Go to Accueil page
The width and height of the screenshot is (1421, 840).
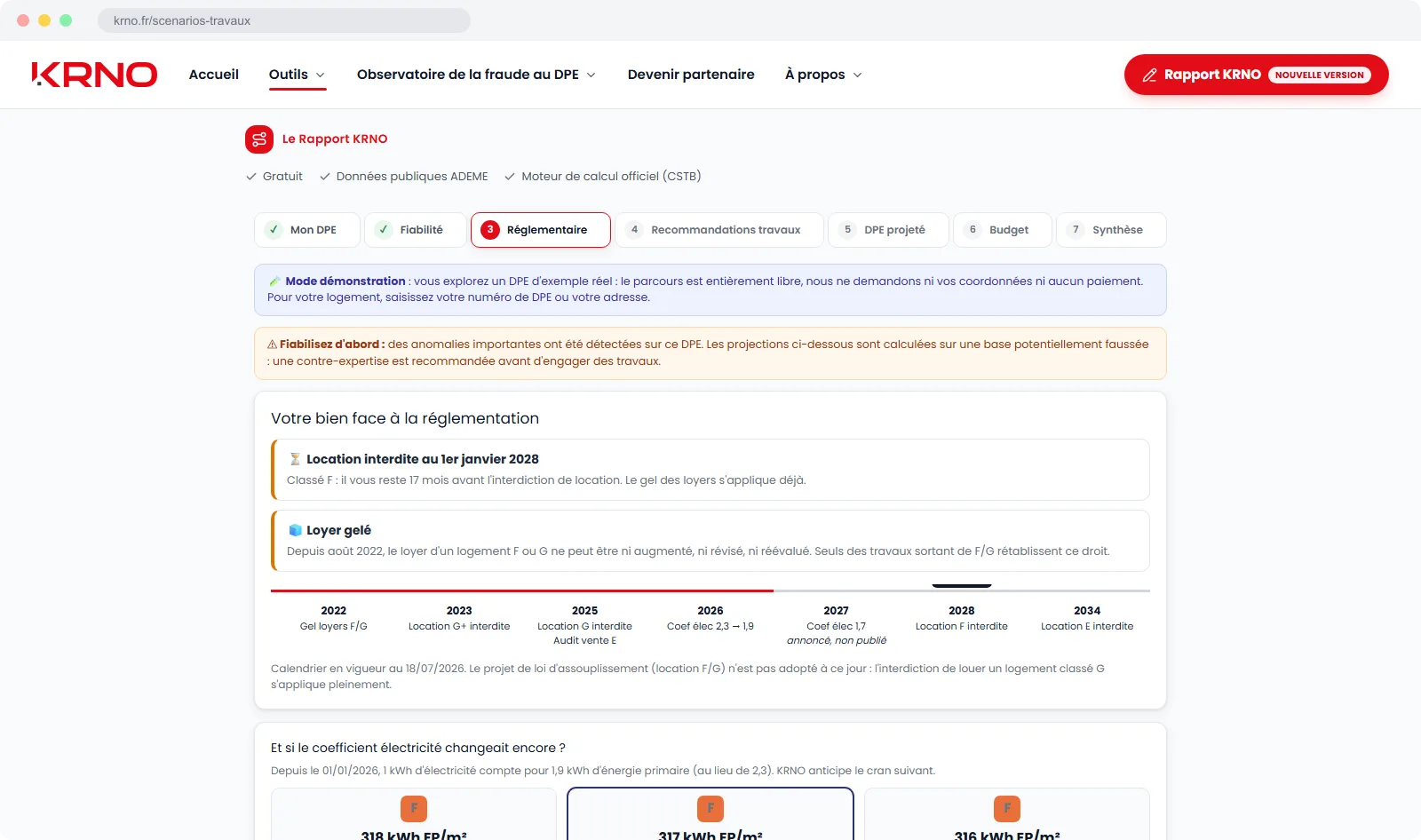pyautogui.click(x=214, y=75)
